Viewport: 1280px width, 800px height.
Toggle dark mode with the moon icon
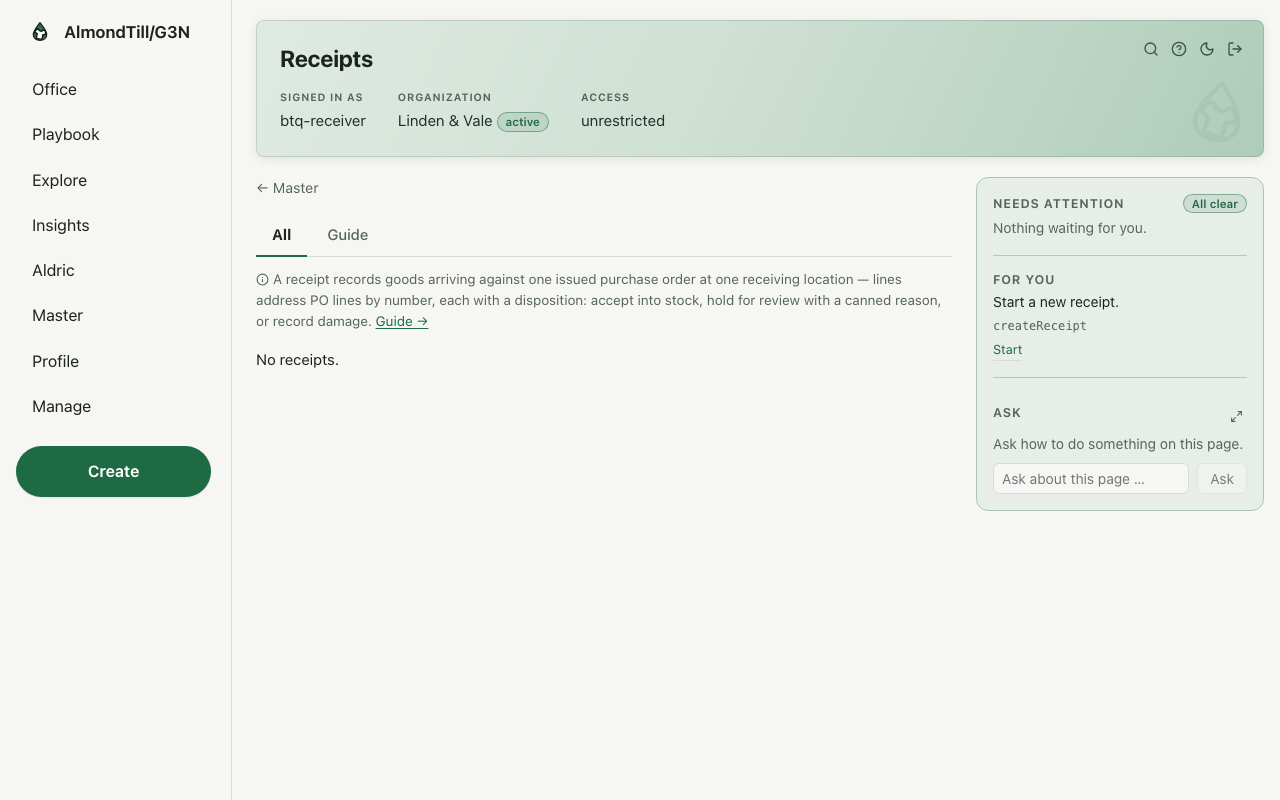click(1207, 49)
